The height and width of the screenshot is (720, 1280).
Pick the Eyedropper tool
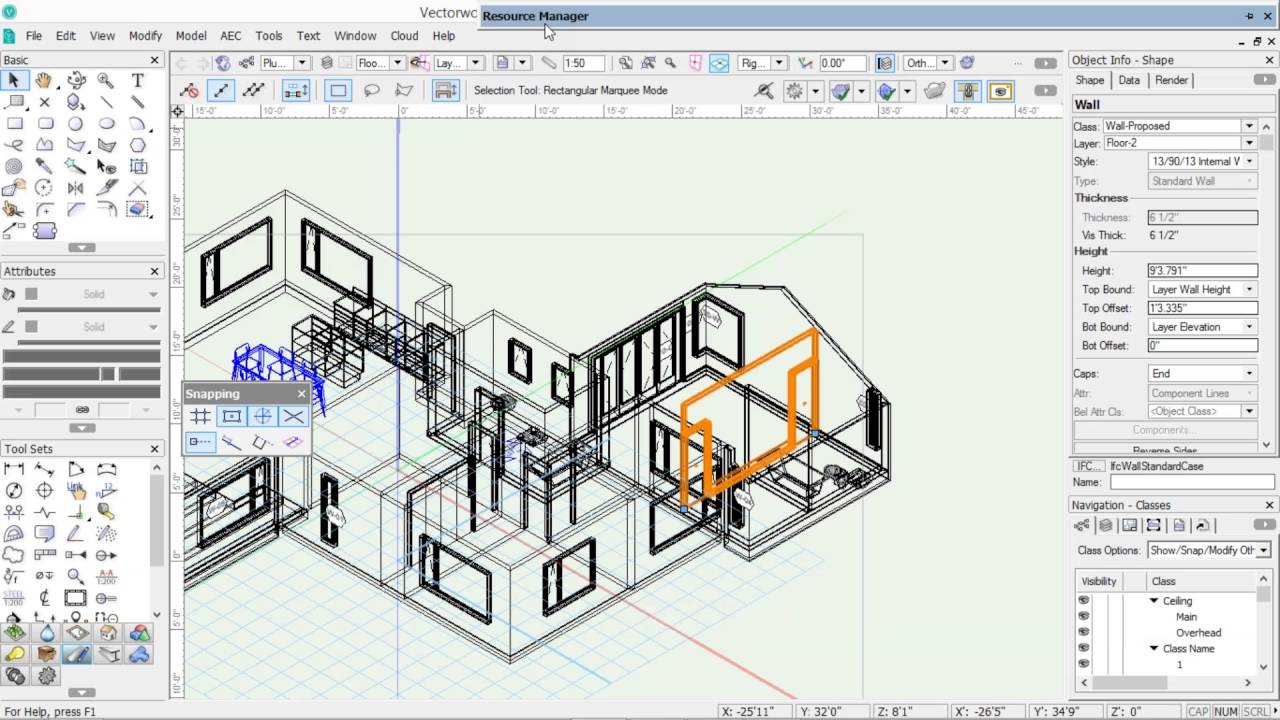46,164
